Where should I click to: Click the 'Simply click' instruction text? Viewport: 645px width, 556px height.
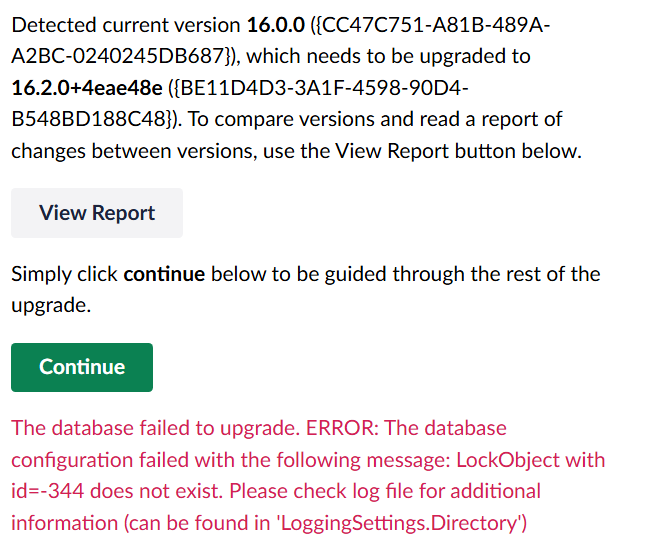coord(64,274)
